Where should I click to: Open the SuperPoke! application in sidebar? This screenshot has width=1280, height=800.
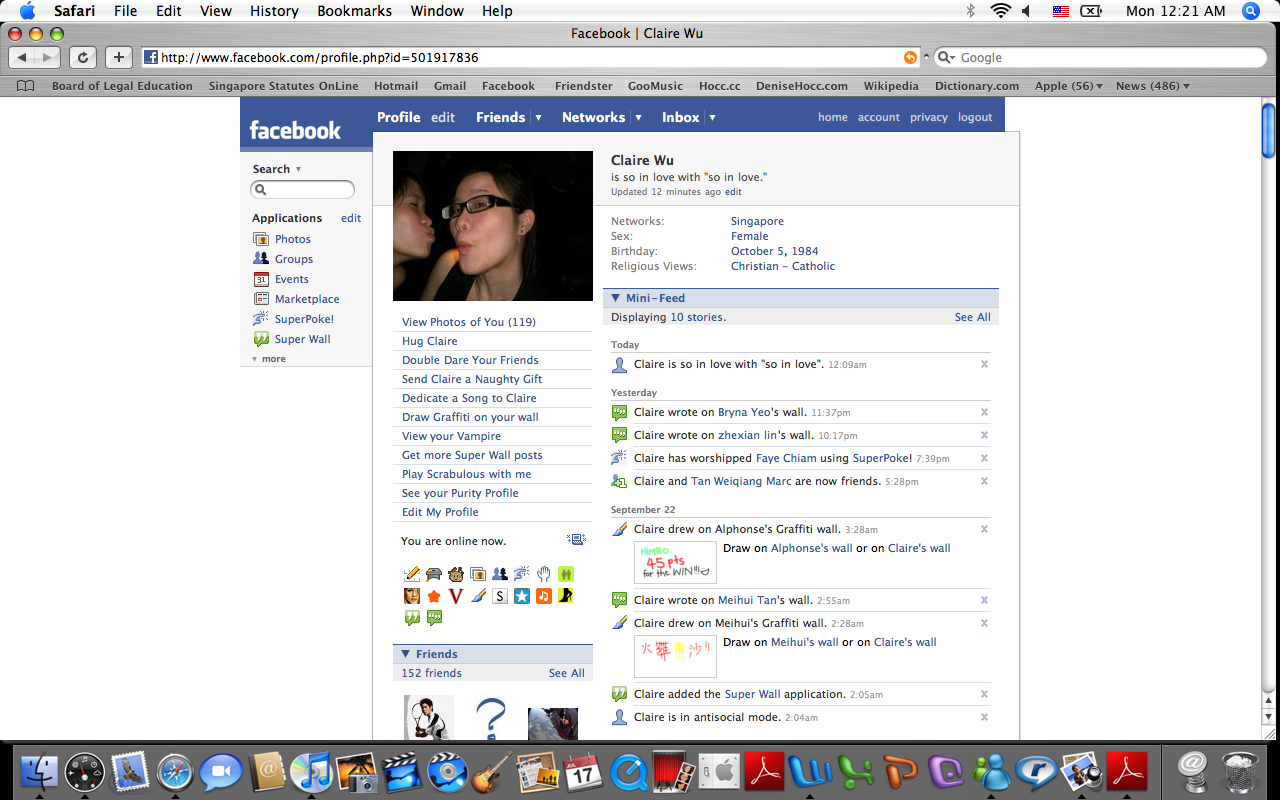coord(304,319)
